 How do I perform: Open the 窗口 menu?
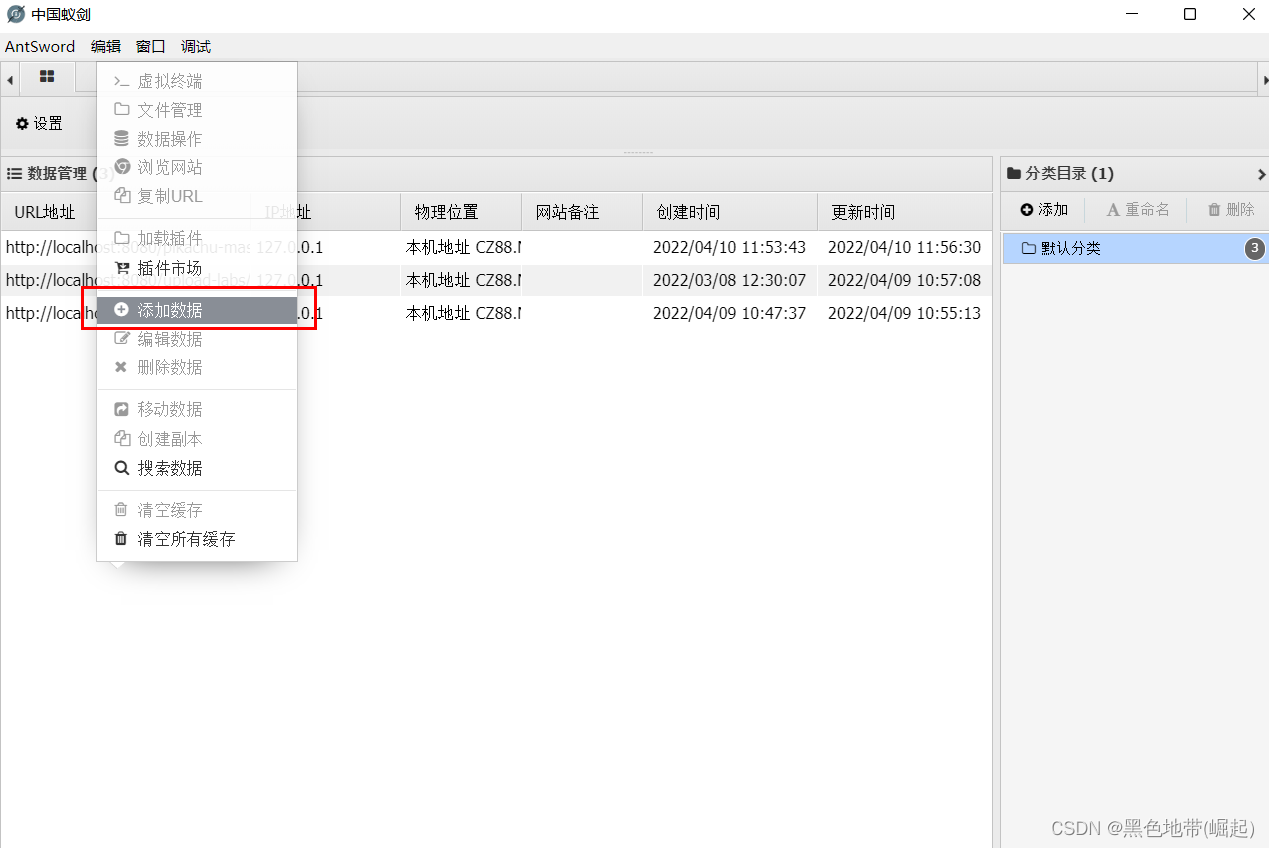click(150, 46)
